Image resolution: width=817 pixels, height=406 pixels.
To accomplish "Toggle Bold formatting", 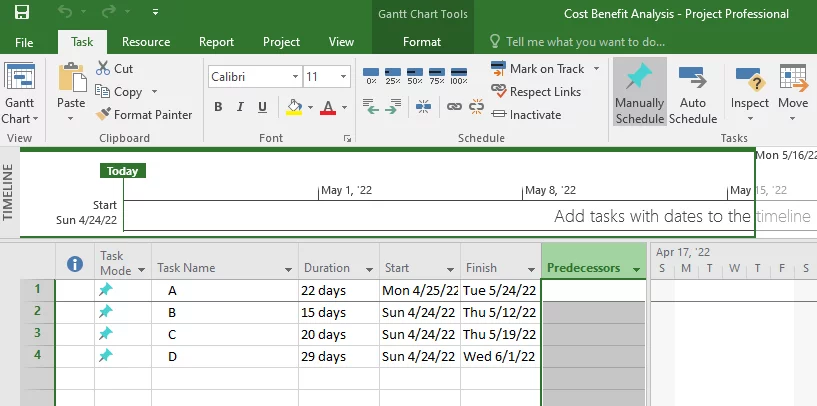I will point(218,108).
